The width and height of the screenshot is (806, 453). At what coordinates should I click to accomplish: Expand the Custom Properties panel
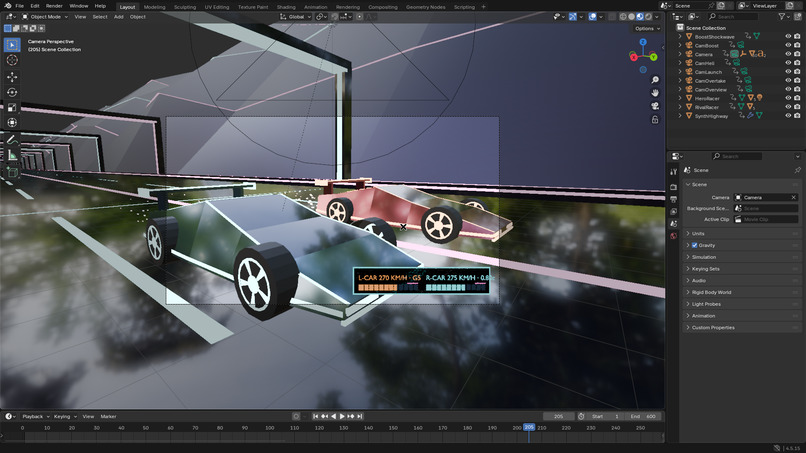pyautogui.click(x=741, y=328)
